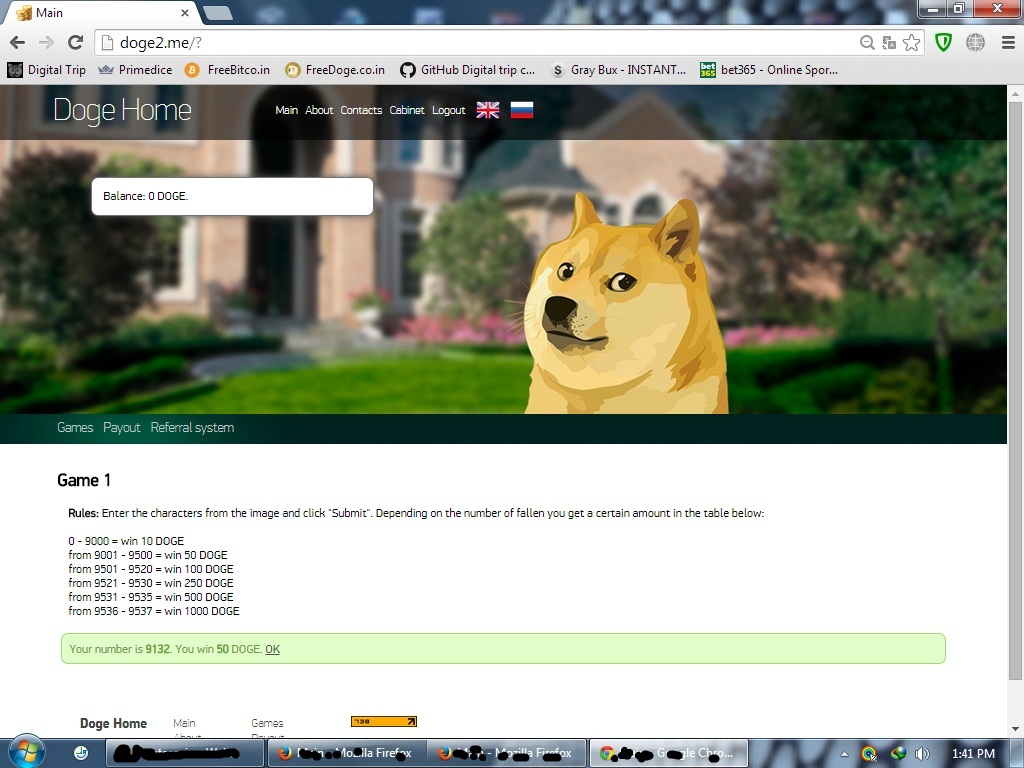Click OK in the win notification
Image resolution: width=1024 pixels, height=768 pixels.
point(272,649)
